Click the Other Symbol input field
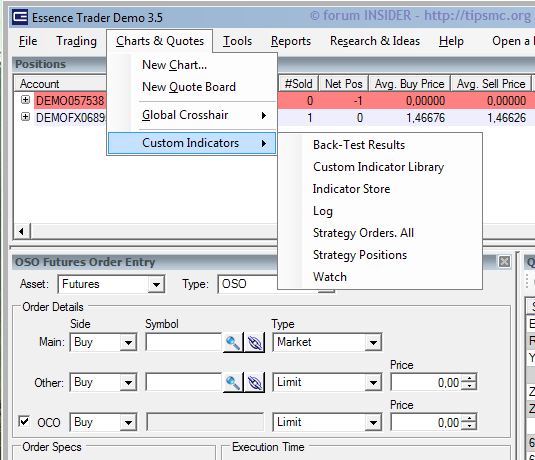The height and width of the screenshot is (460, 535). (184, 383)
